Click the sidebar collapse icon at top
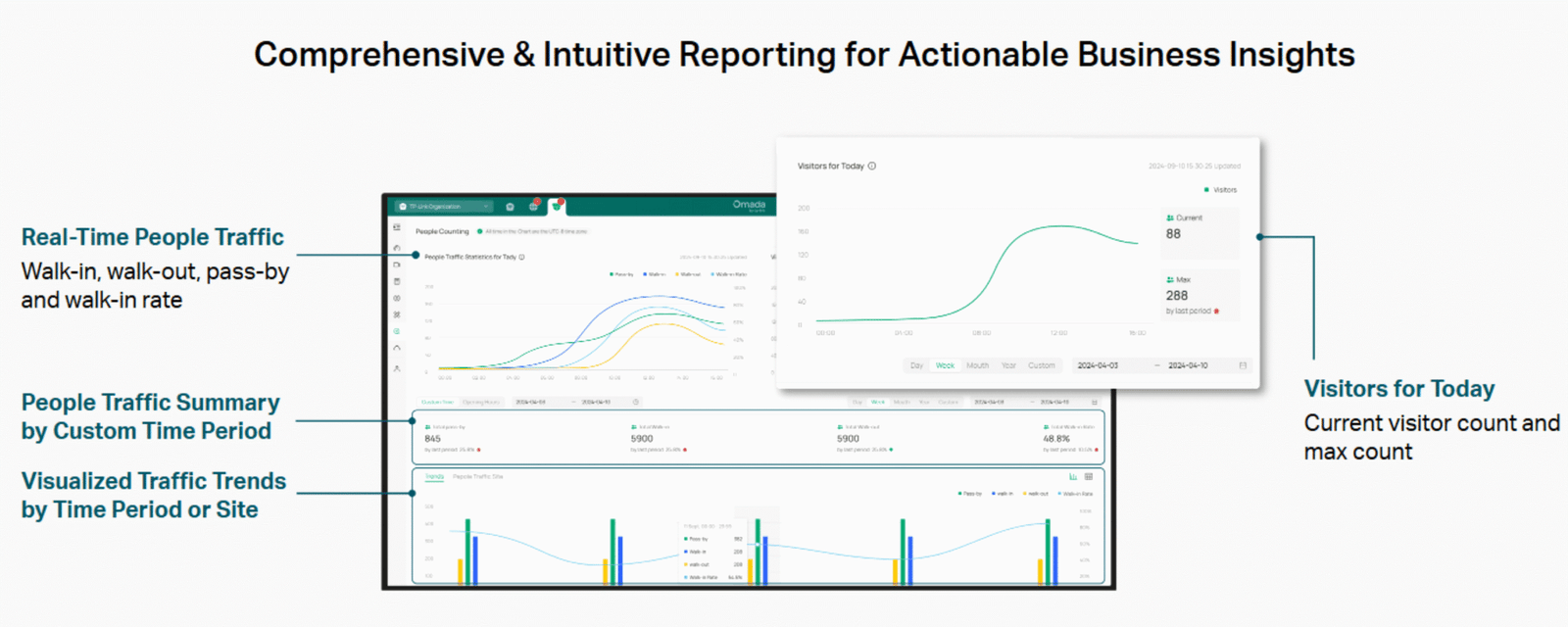The width and height of the screenshot is (1568, 627). click(x=397, y=227)
